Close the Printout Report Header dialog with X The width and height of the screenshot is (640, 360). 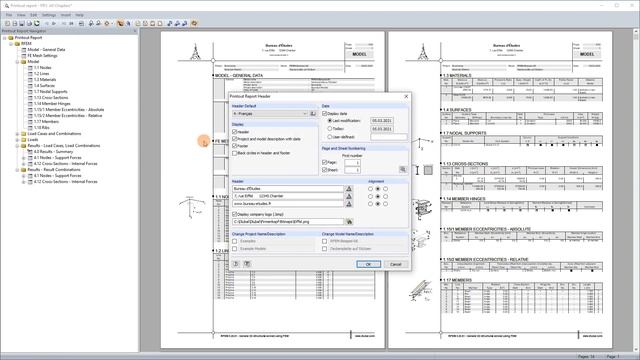pyautogui.click(x=406, y=96)
